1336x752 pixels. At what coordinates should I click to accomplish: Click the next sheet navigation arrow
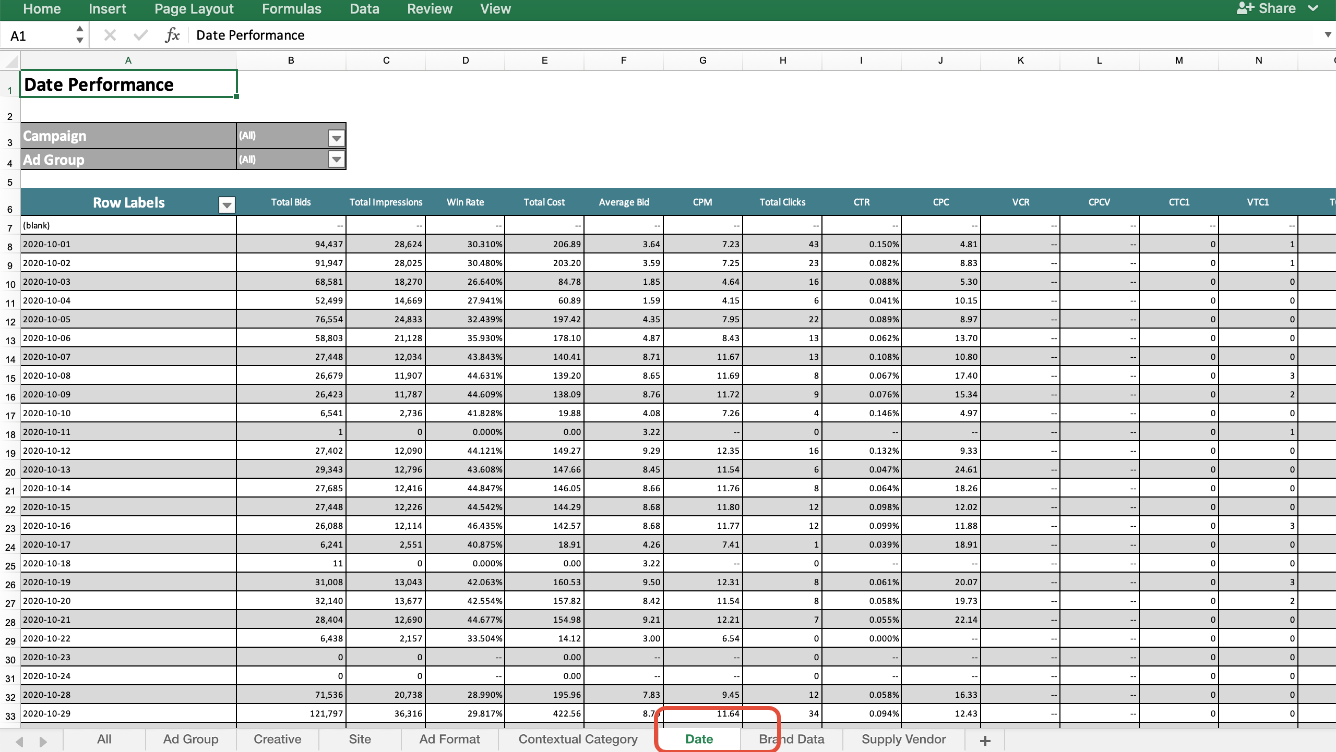coord(43,741)
